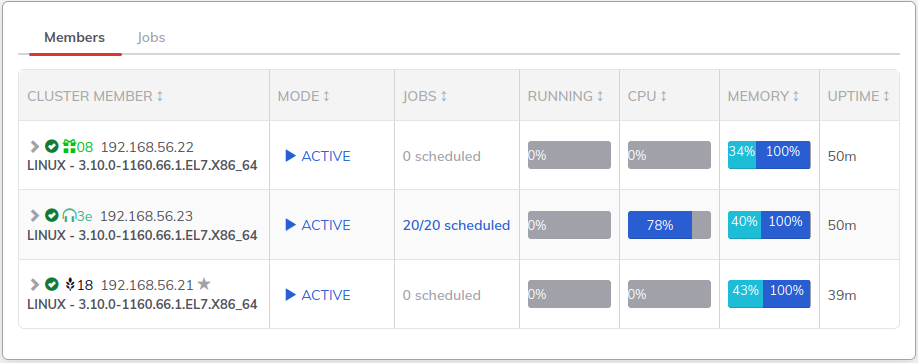Viewport: 918px width, 363px height.
Task: Expand the 192.168.56.21 member row
Action: [35, 284]
